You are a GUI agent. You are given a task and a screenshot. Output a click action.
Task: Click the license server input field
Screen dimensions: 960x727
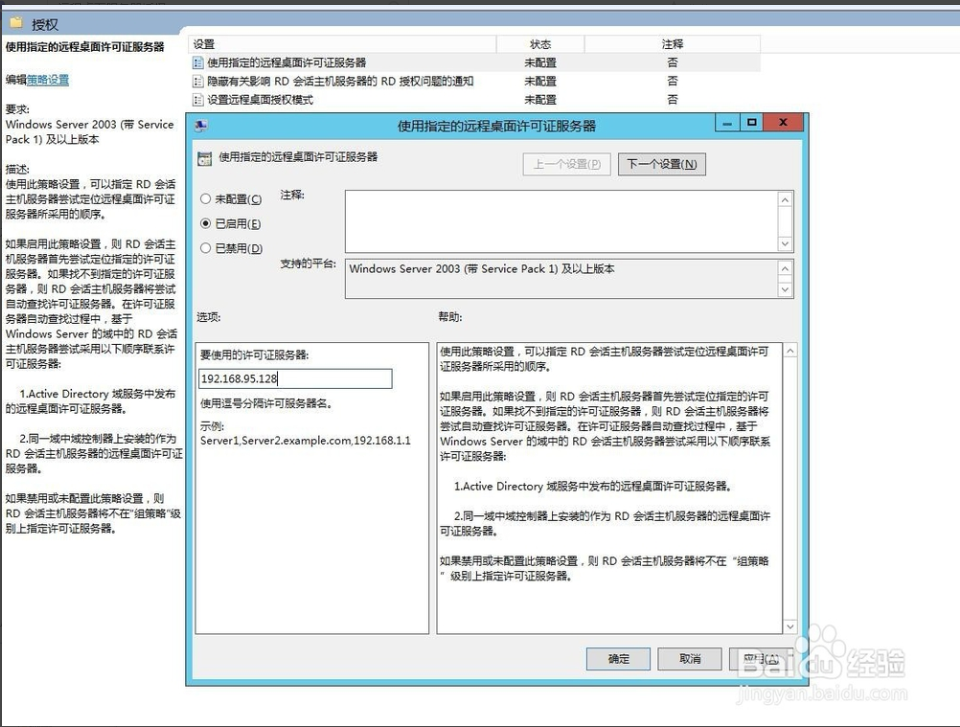(295, 379)
